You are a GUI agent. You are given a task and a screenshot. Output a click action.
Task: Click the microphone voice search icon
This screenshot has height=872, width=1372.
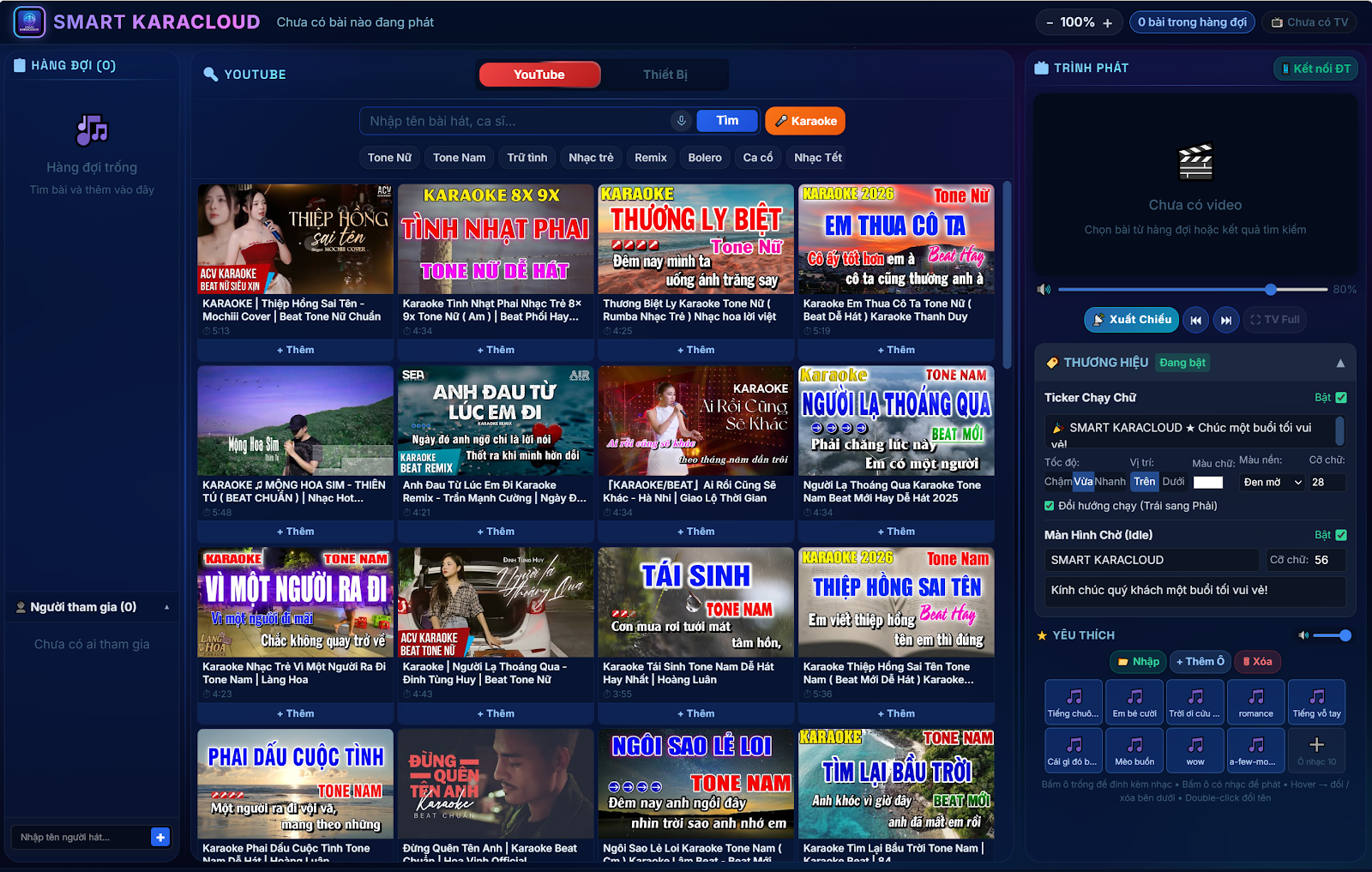point(682,121)
